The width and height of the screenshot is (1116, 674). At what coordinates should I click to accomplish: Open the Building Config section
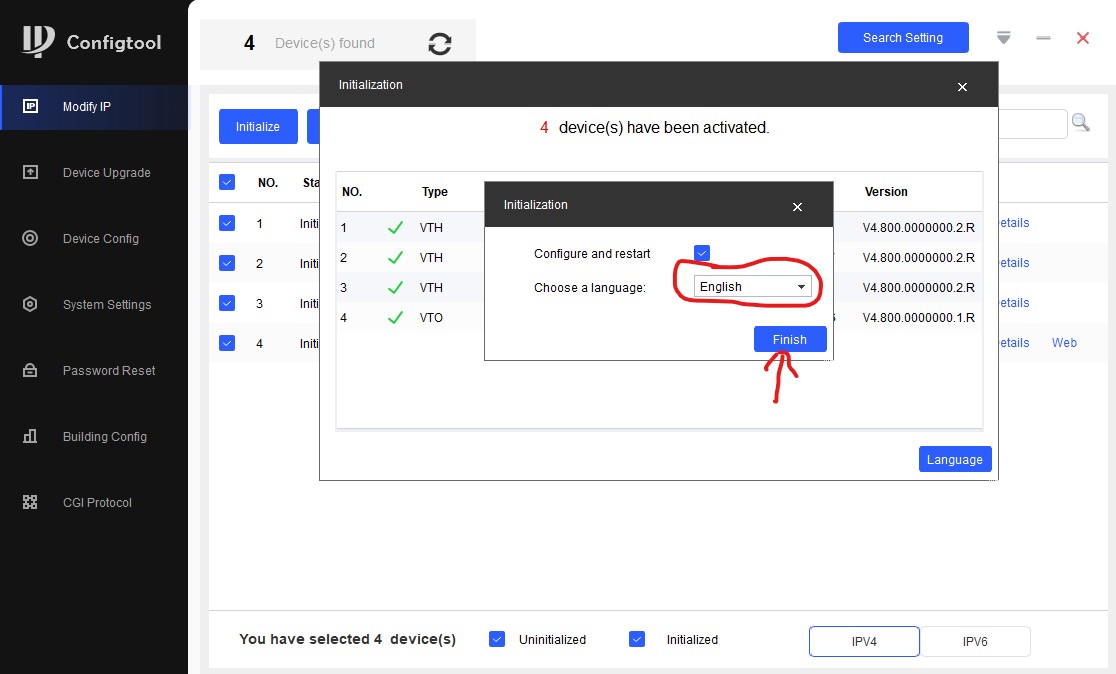[104, 437]
